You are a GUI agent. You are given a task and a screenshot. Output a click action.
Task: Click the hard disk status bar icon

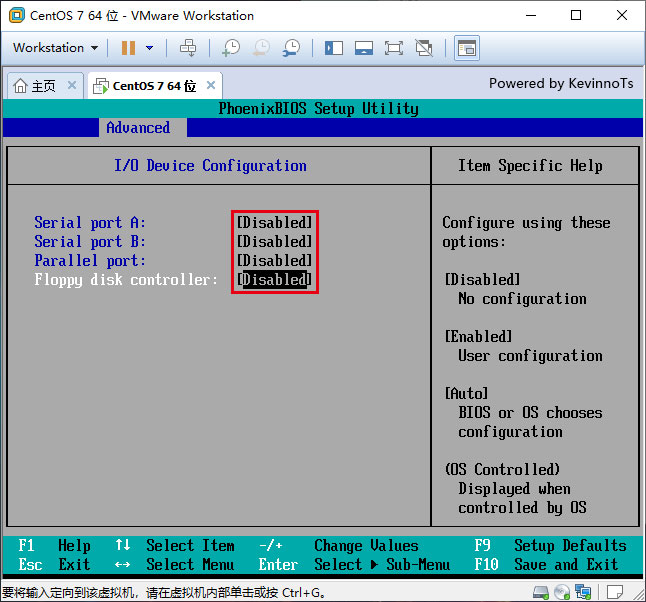[x=541, y=593]
